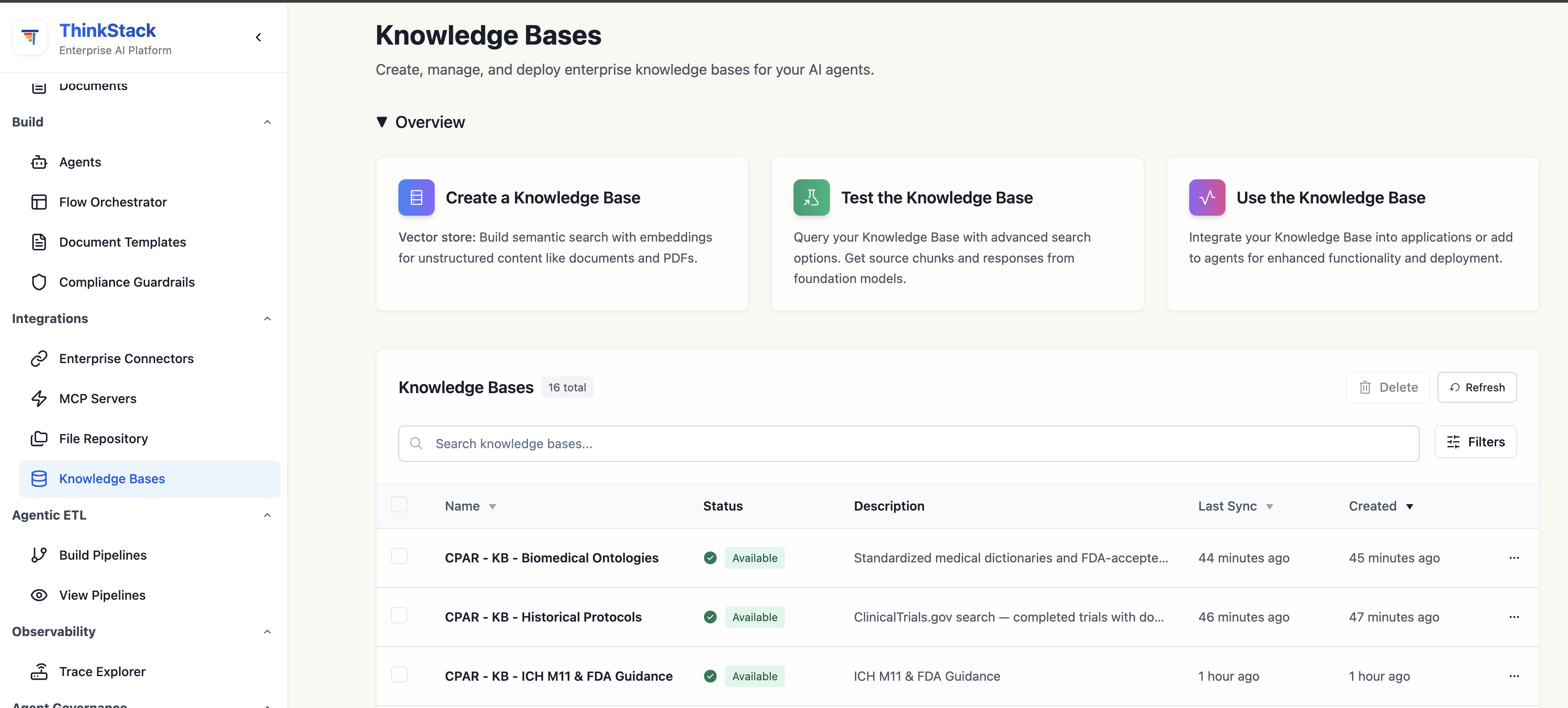Click the File Repository folder icon

tap(39, 439)
